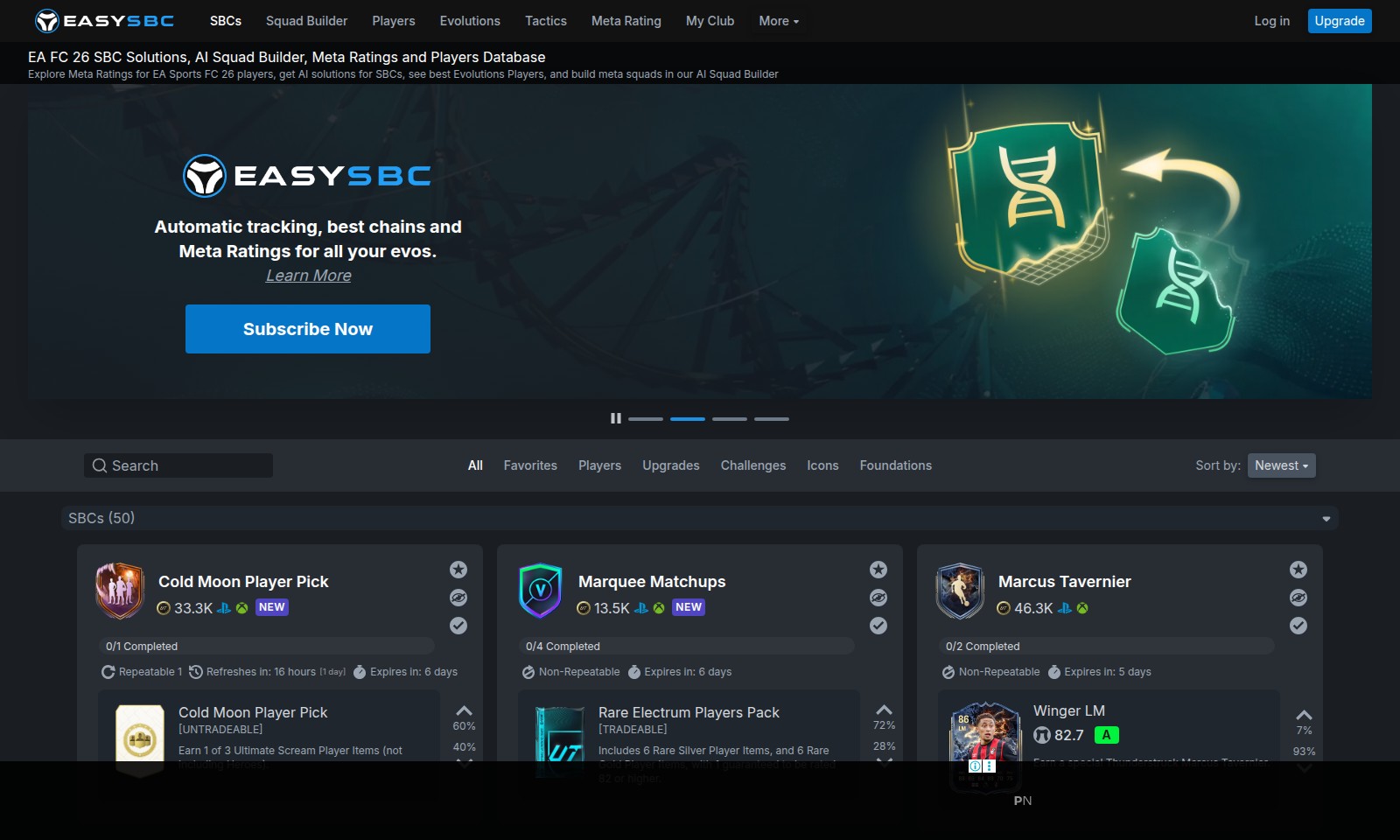Select the Icons filter tab

pyautogui.click(x=822, y=465)
